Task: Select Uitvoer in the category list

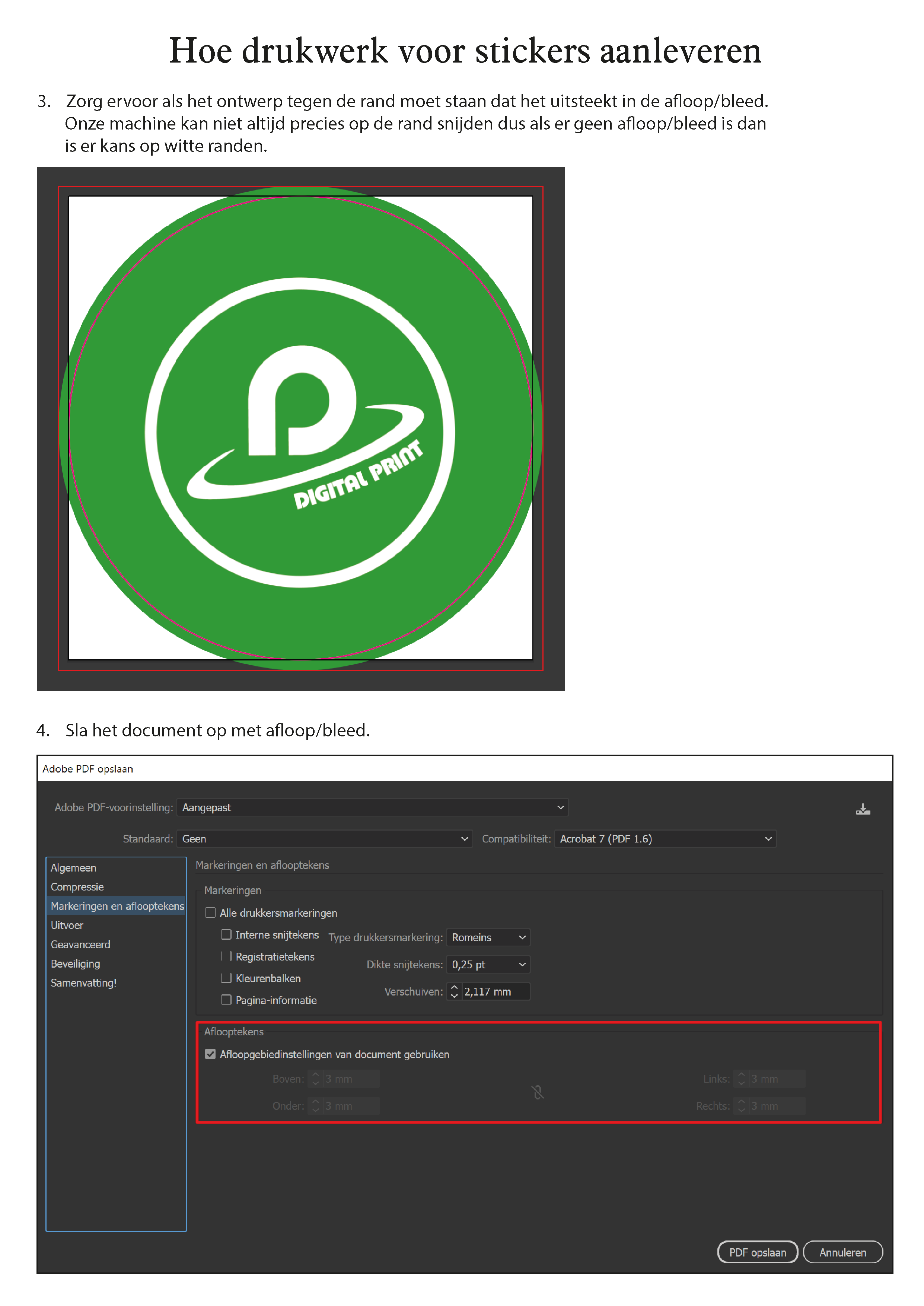Action: click(x=116, y=925)
